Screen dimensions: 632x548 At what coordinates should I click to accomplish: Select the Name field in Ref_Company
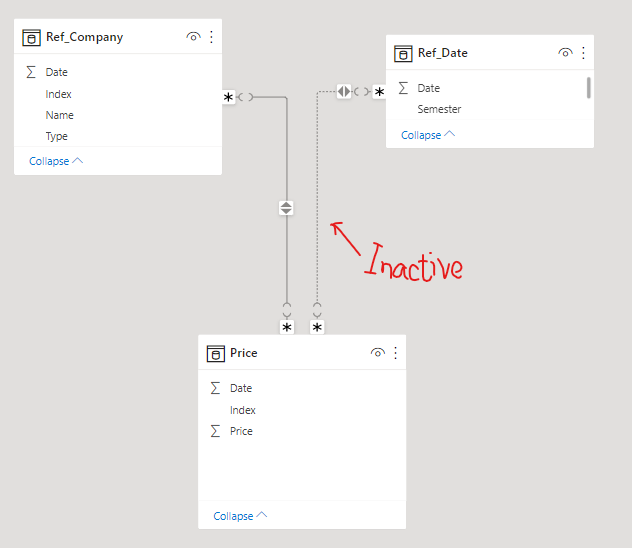60,115
